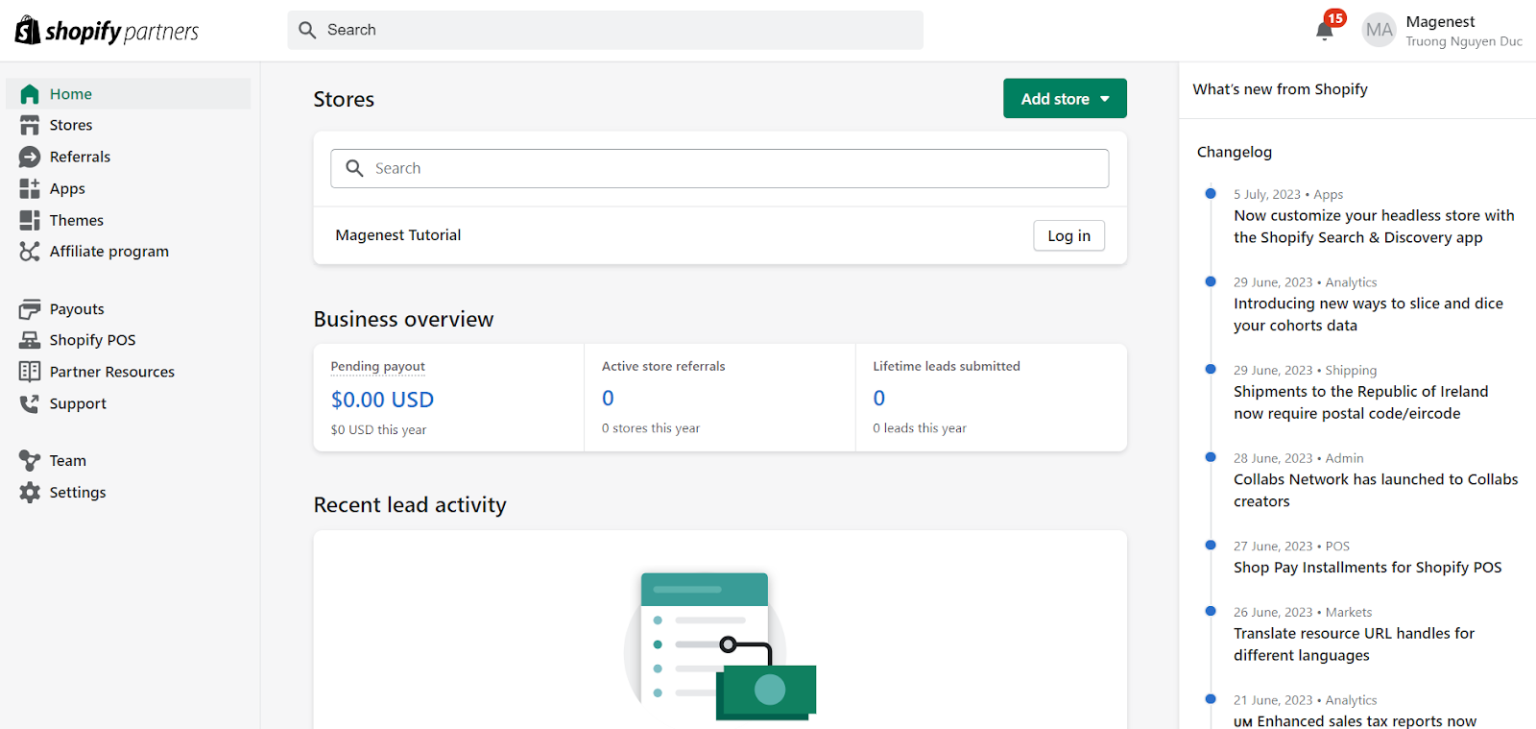1536x729 pixels.
Task: Select the Settings entry in the sidebar
Action: [x=77, y=492]
